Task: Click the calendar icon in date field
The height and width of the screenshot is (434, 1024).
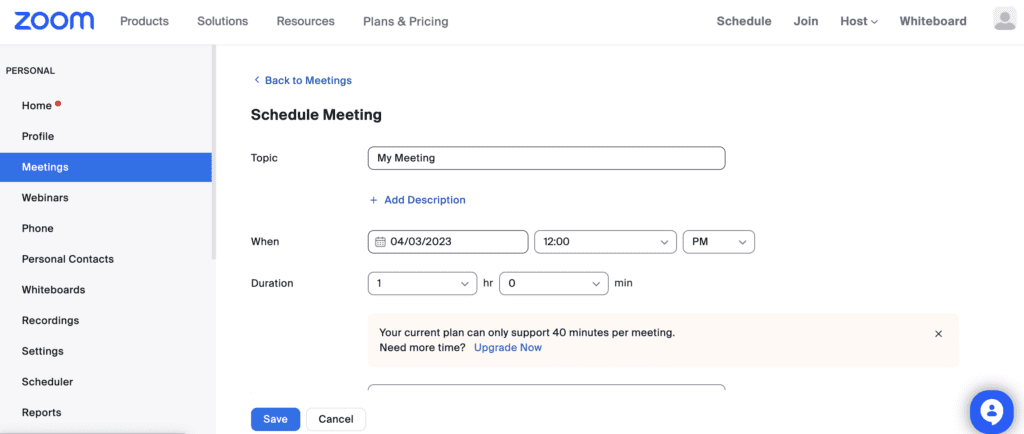Action: pyautogui.click(x=380, y=241)
